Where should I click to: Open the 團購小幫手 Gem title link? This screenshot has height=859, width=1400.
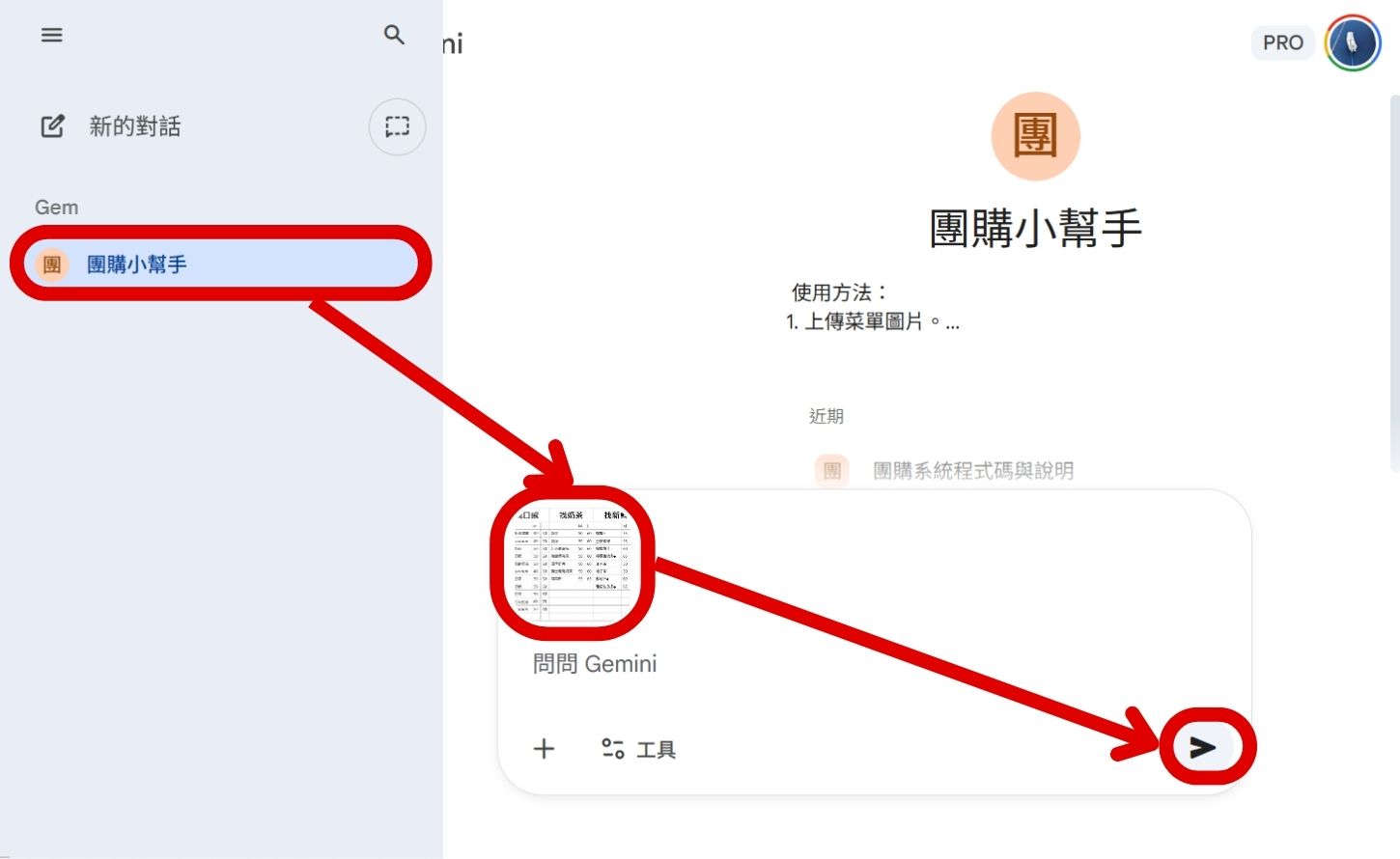click(x=1035, y=229)
